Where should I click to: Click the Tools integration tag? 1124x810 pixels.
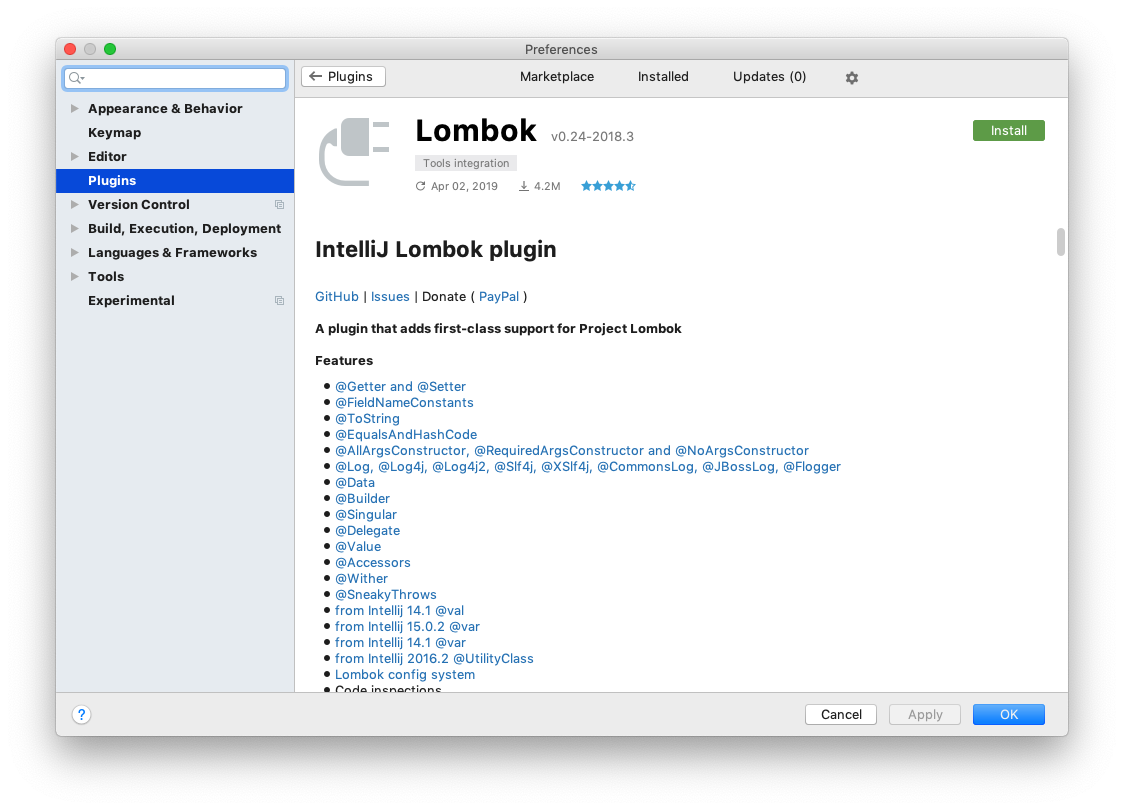(466, 163)
